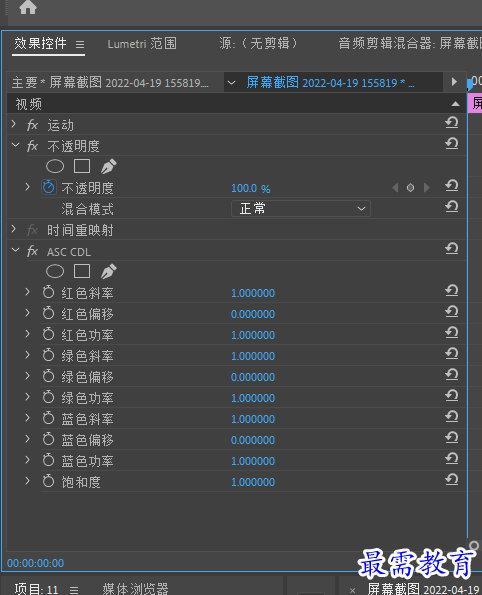Open the clip selector dropdown arrow
Viewport: 482px width, 595px height.
[x=232, y=82]
